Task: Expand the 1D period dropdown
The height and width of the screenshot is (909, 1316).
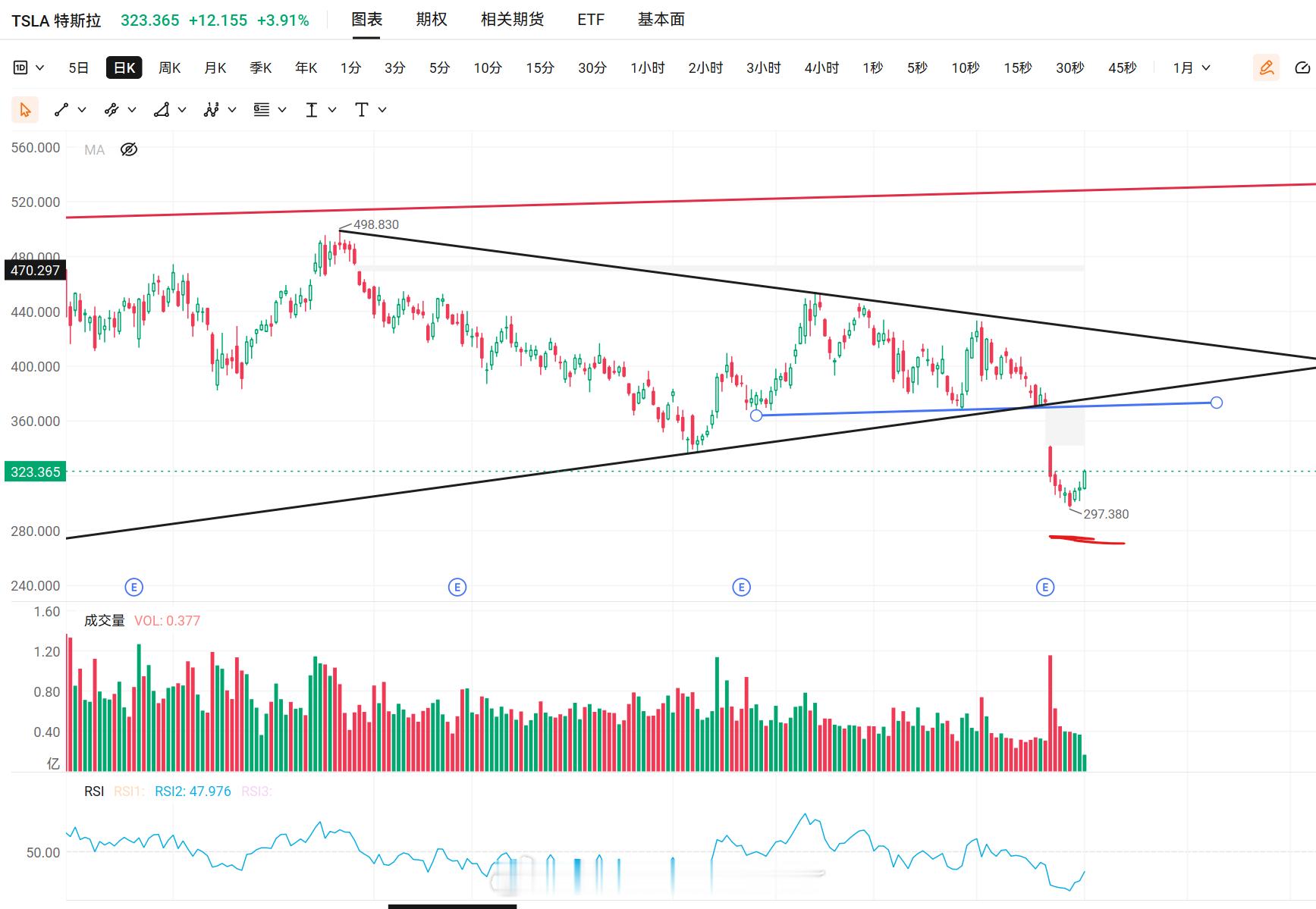Action: pos(29,67)
